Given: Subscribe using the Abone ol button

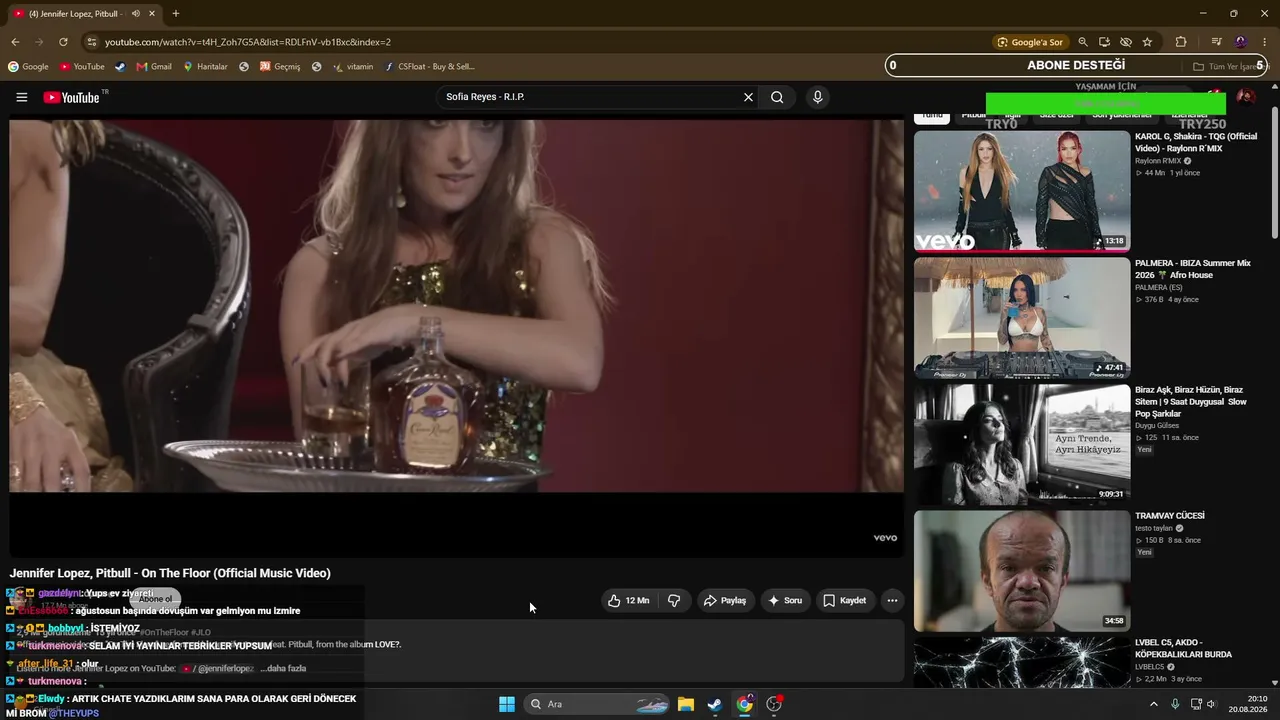Looking at the screenshot, I should 155,599.
